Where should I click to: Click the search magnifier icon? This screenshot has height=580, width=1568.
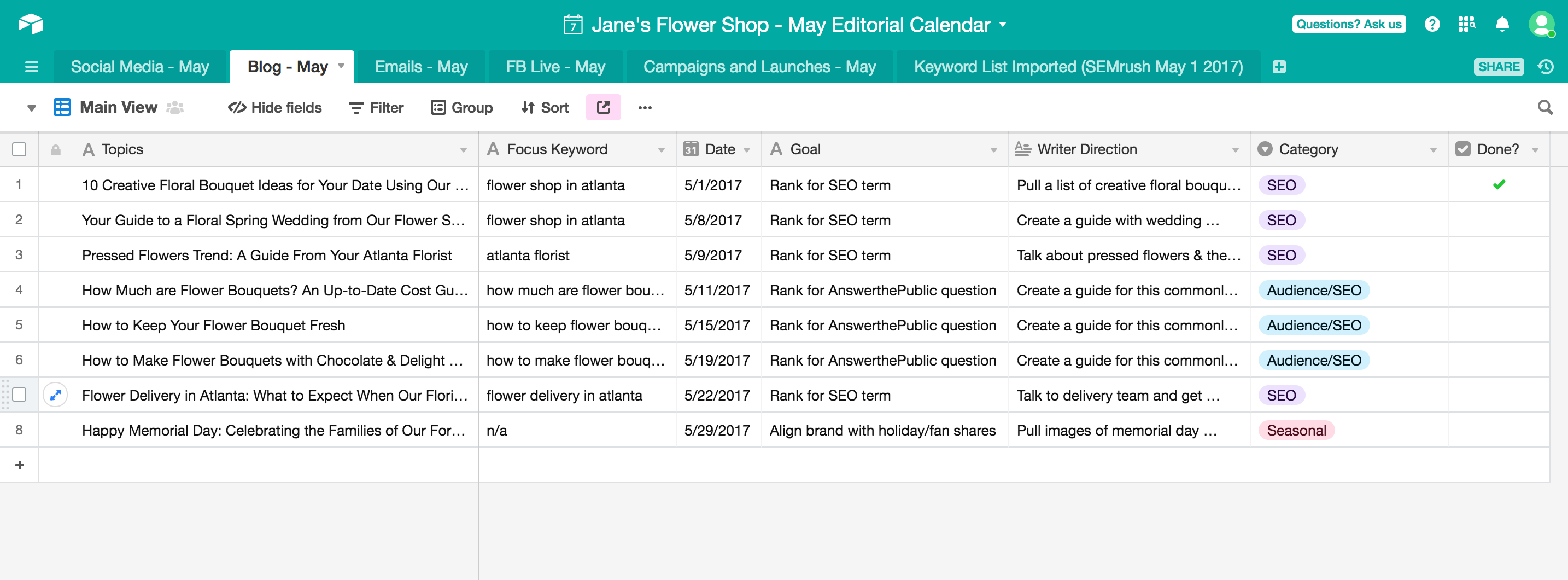click(1545, 107)
